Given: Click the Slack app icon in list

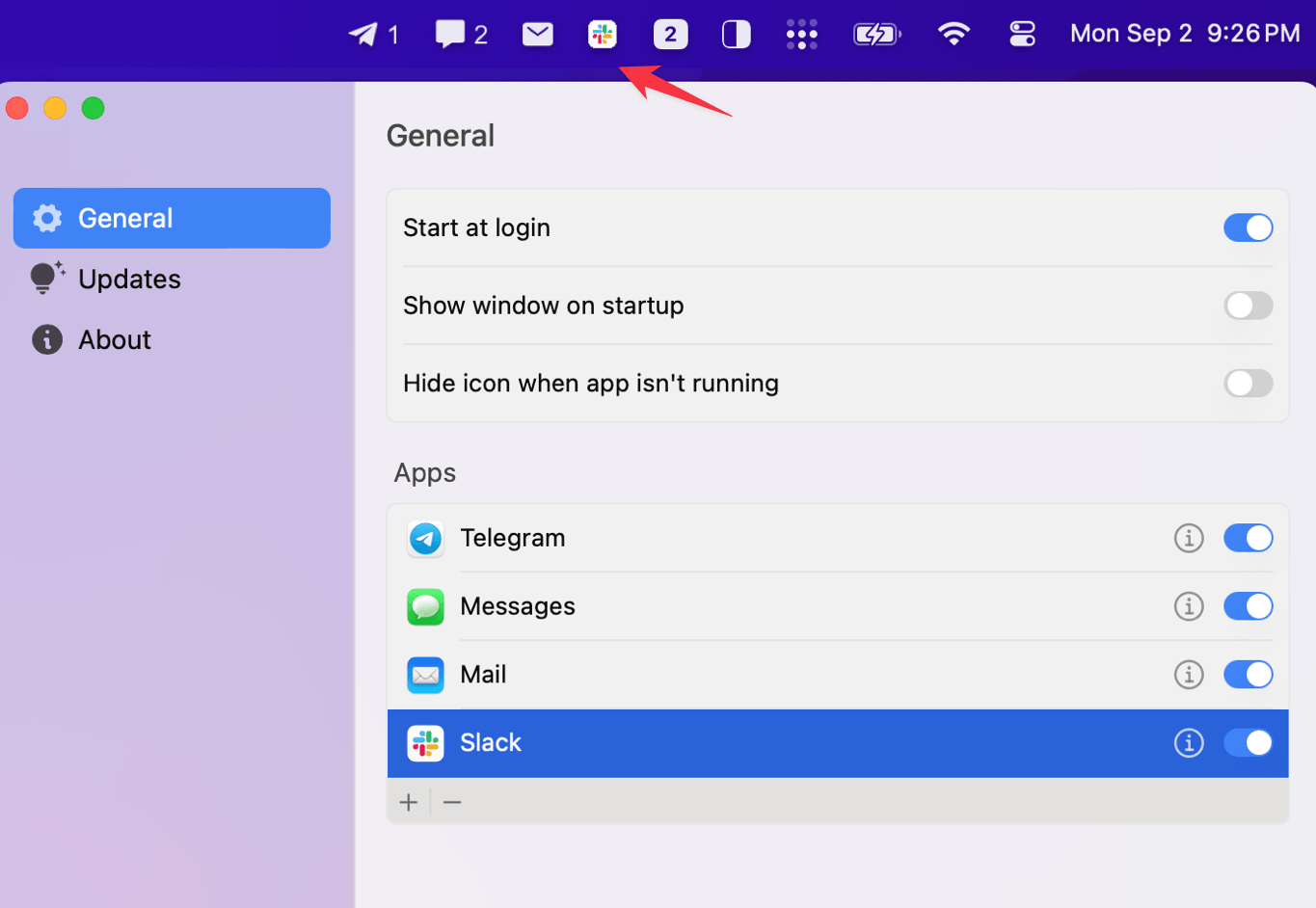Looking at the screenshot, I should pos(425,743).
